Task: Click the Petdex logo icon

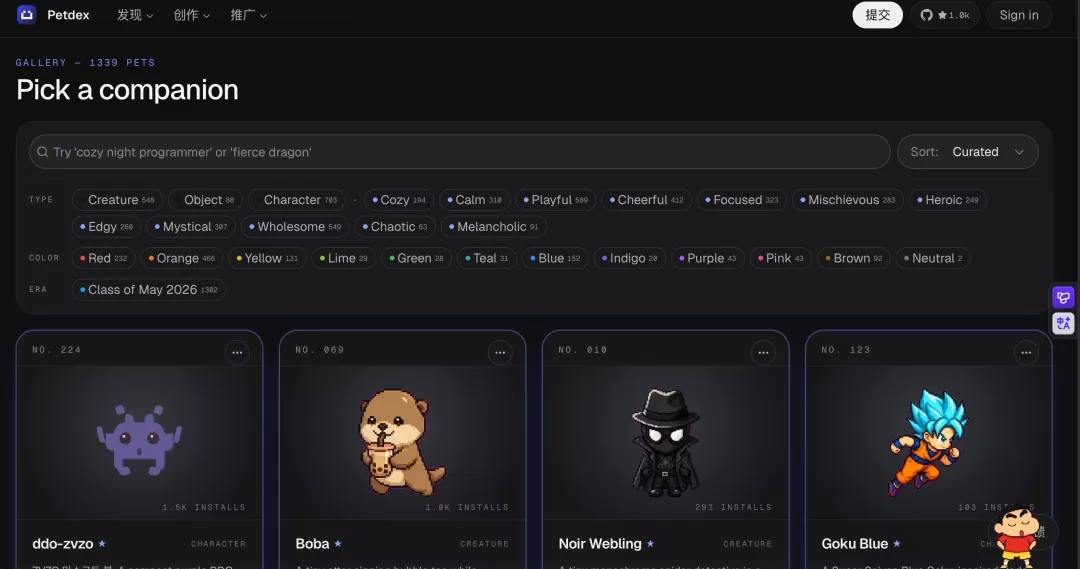Action: (26, 14)
